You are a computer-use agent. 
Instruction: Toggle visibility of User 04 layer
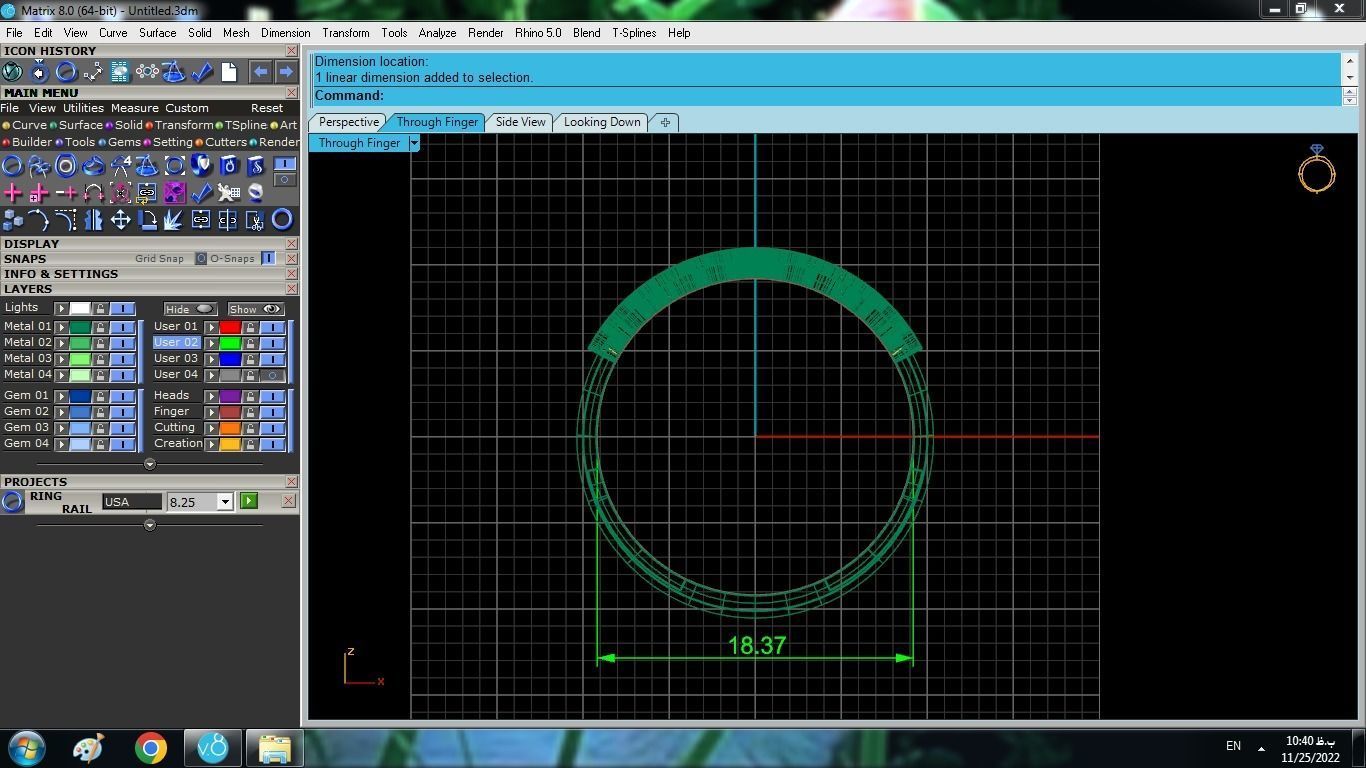(272, 375)
